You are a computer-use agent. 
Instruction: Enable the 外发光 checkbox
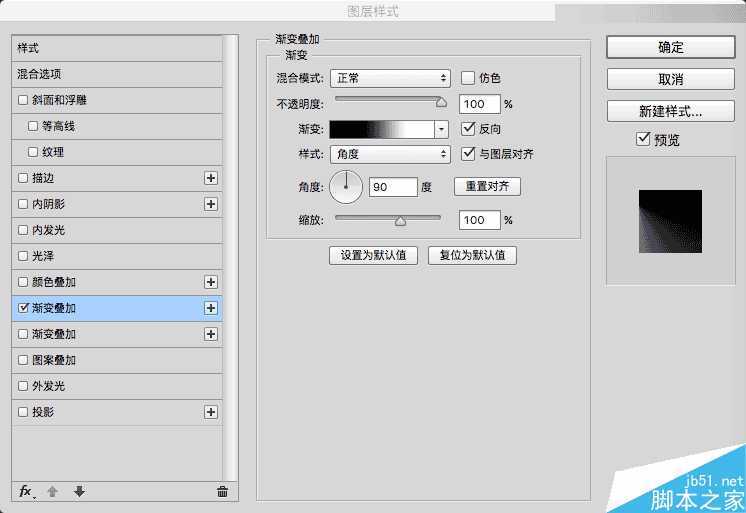23,386
